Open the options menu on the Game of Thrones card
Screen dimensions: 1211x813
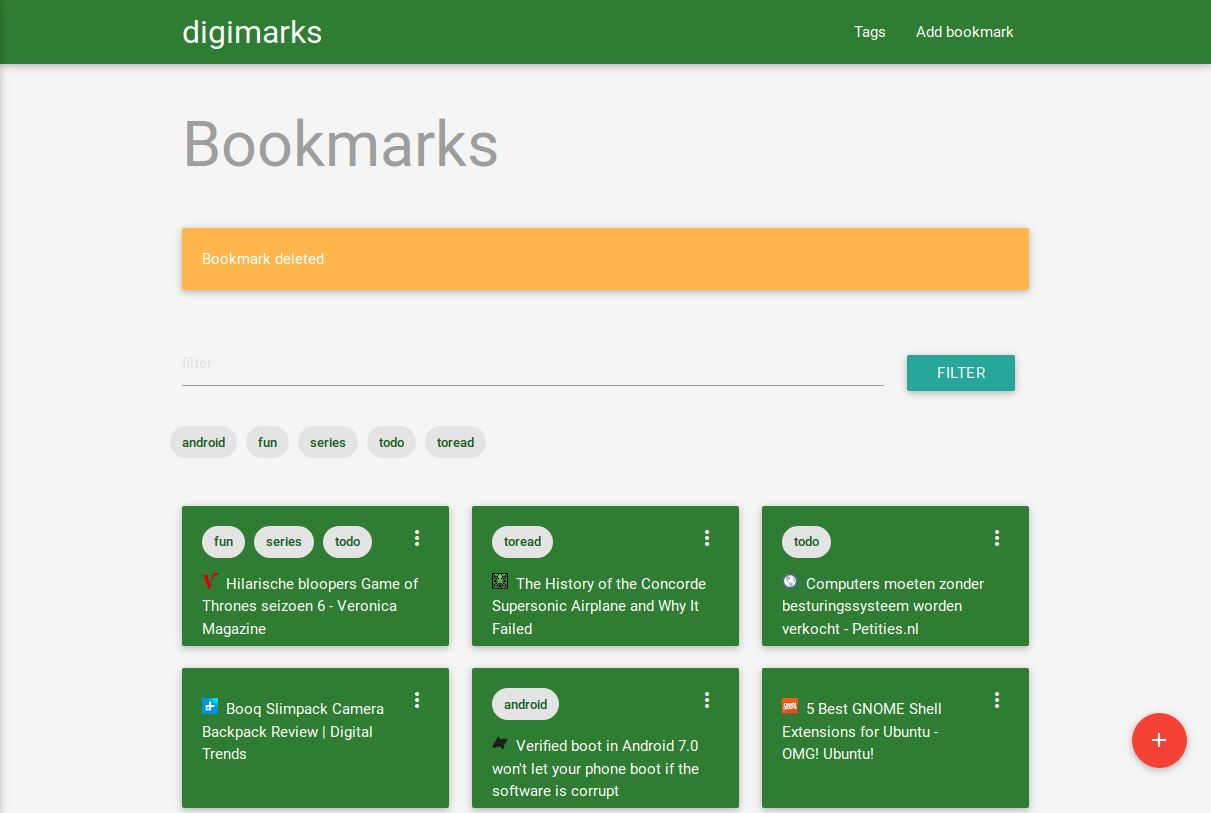(x=417, y=537)
